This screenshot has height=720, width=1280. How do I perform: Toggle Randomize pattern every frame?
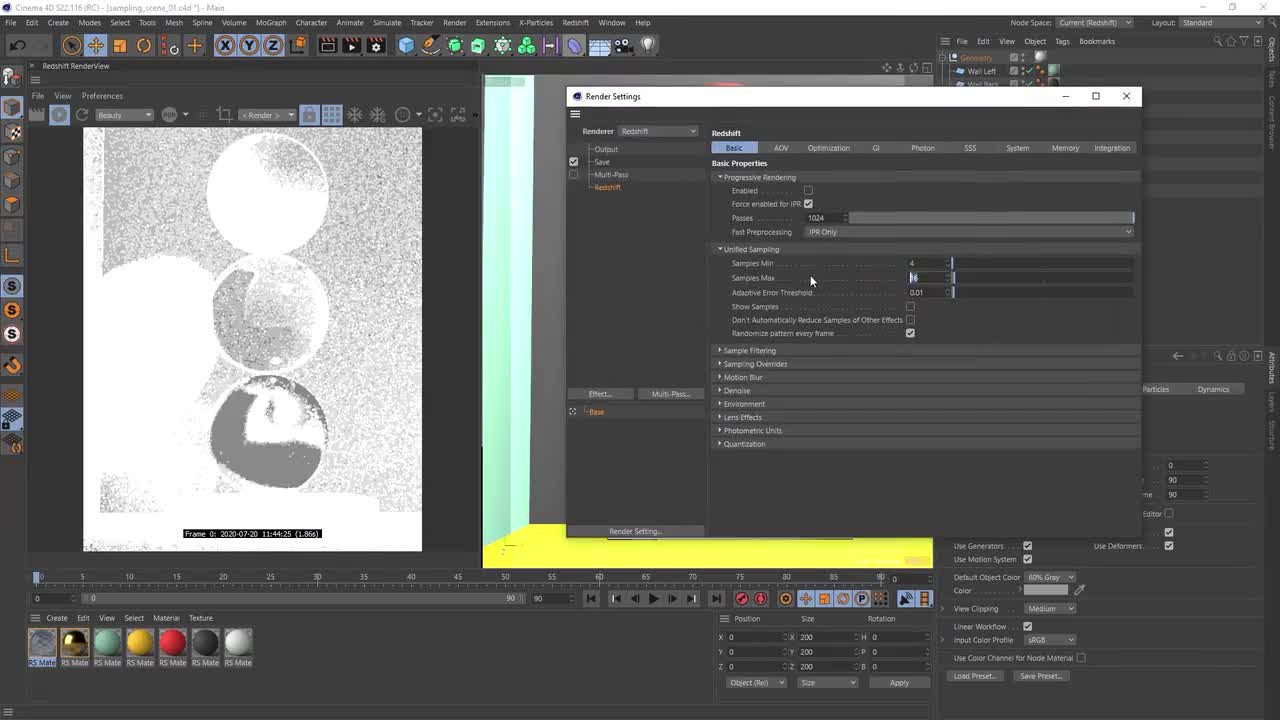pyautogui.click(x=910, y=333)
